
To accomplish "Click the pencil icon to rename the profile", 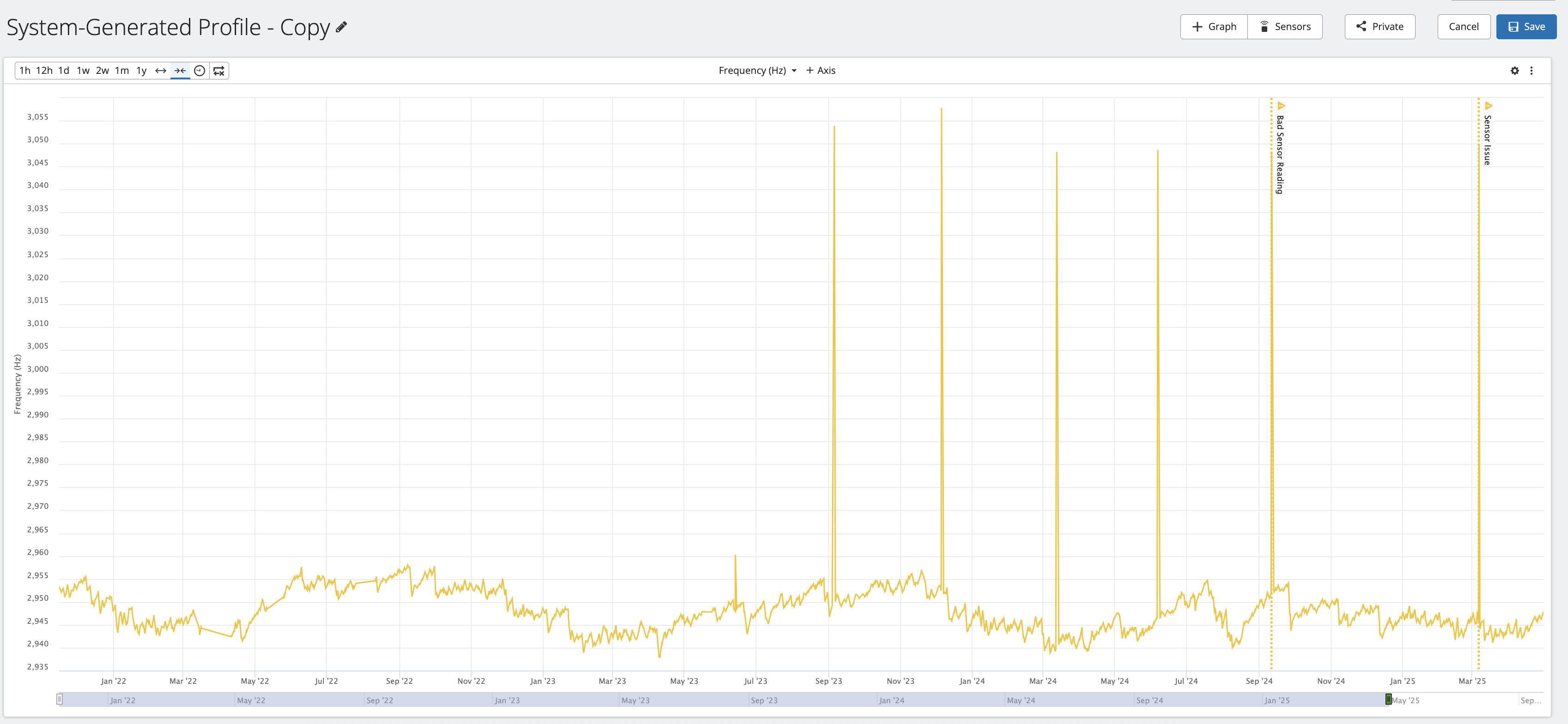I will pyautogui.click(x=341, y=27).
